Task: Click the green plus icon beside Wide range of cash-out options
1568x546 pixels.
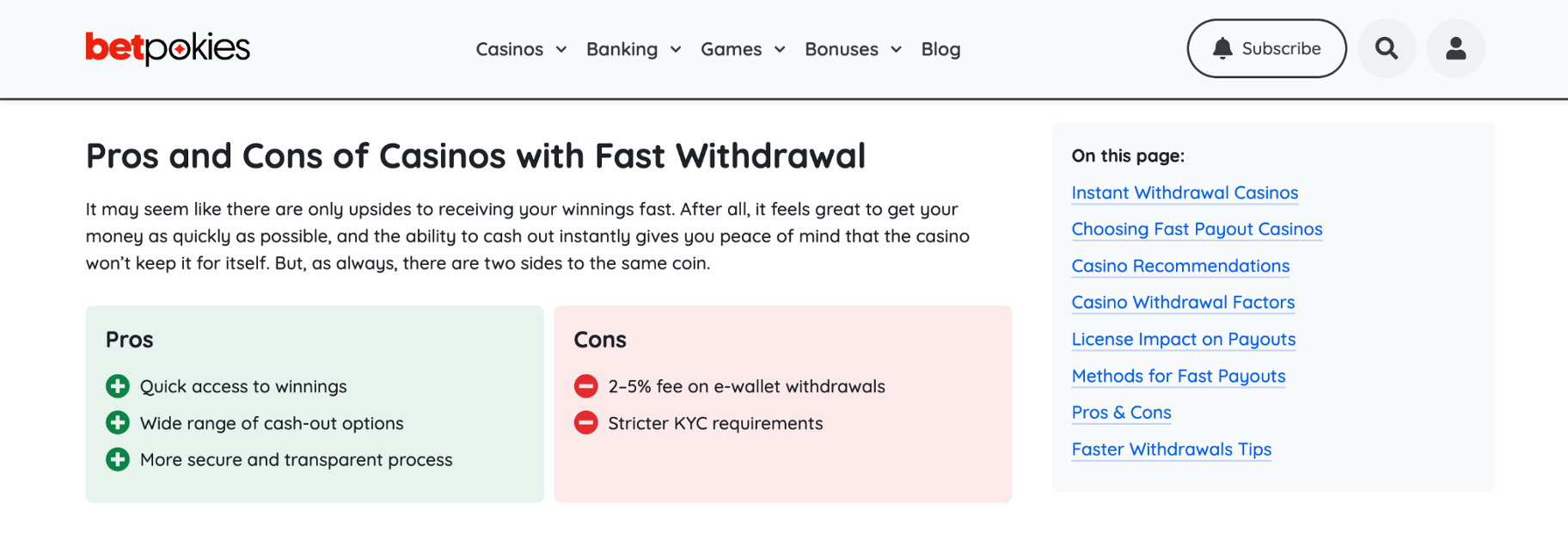Action: pos(118,423)
